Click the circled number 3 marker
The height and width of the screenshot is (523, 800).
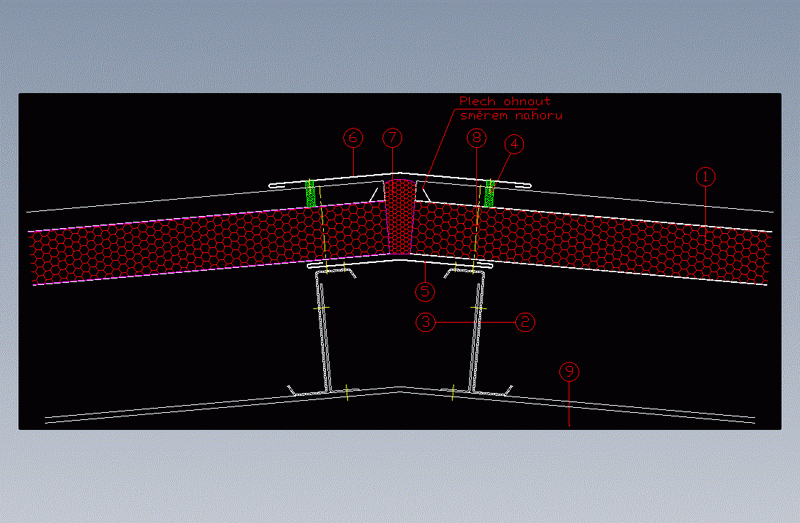427,322
